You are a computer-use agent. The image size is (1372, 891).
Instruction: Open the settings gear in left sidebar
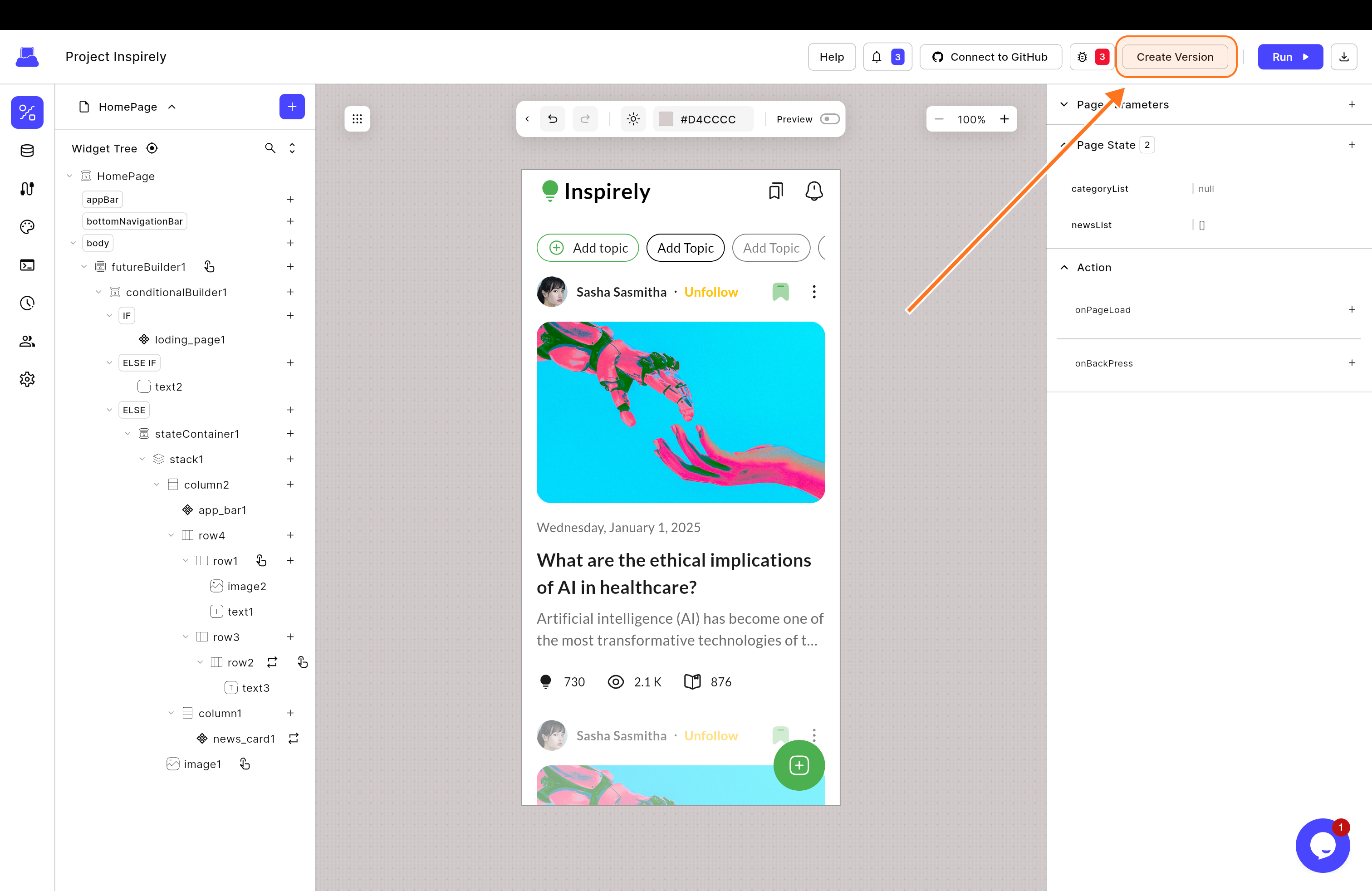tap(27, 379)
